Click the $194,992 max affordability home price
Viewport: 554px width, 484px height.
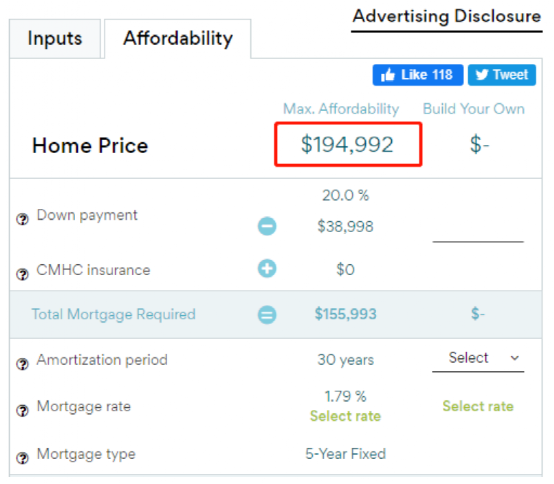347,144
